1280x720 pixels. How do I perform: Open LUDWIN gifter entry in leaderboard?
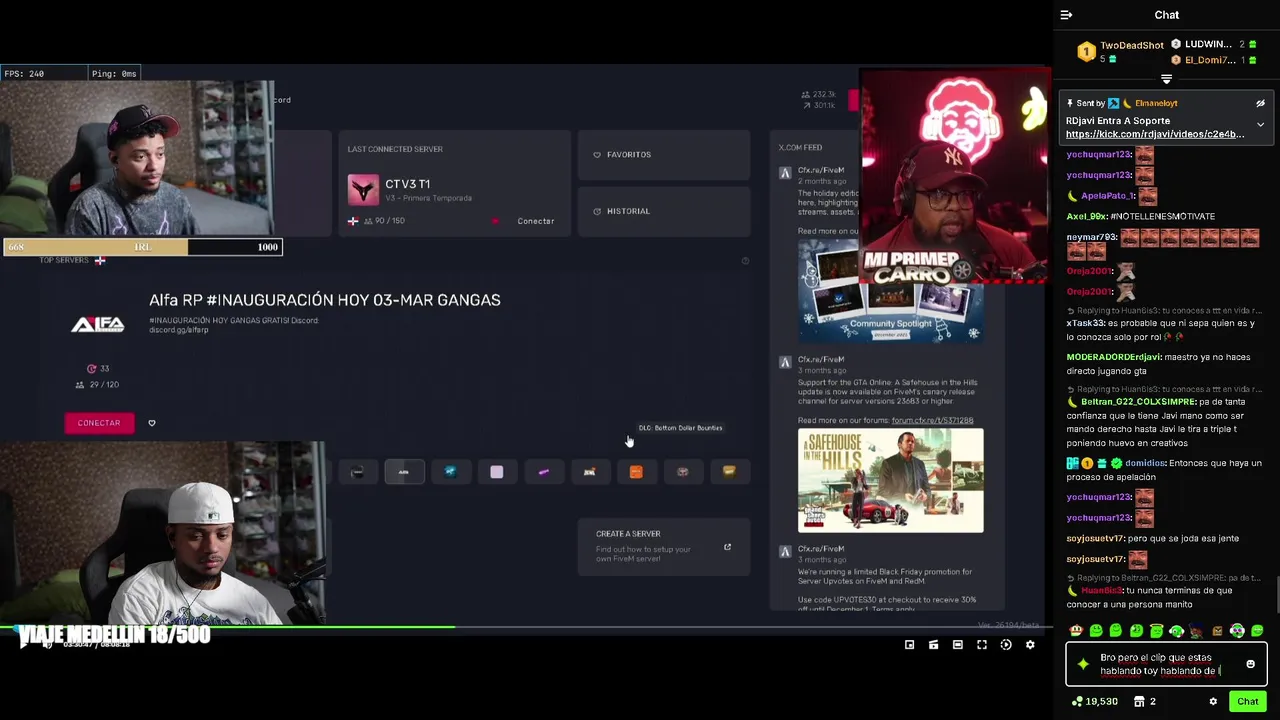pos(1214,45)
